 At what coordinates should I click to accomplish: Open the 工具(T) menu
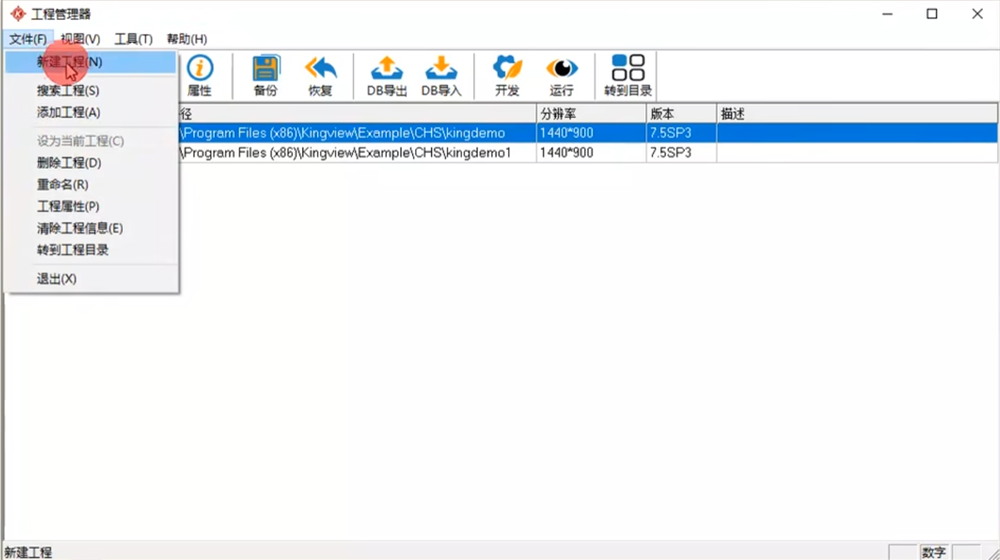133,39
